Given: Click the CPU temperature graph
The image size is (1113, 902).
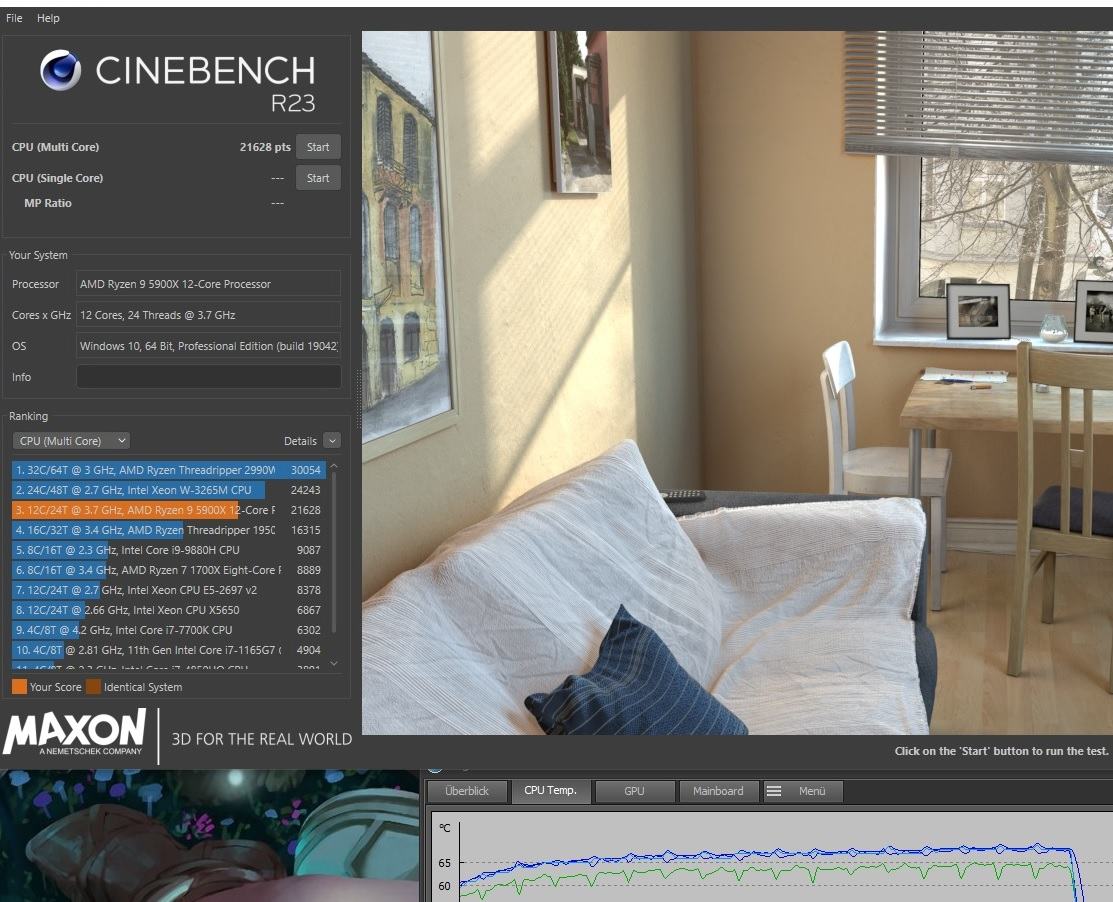Looking at the screenshot, I should 772,857.
